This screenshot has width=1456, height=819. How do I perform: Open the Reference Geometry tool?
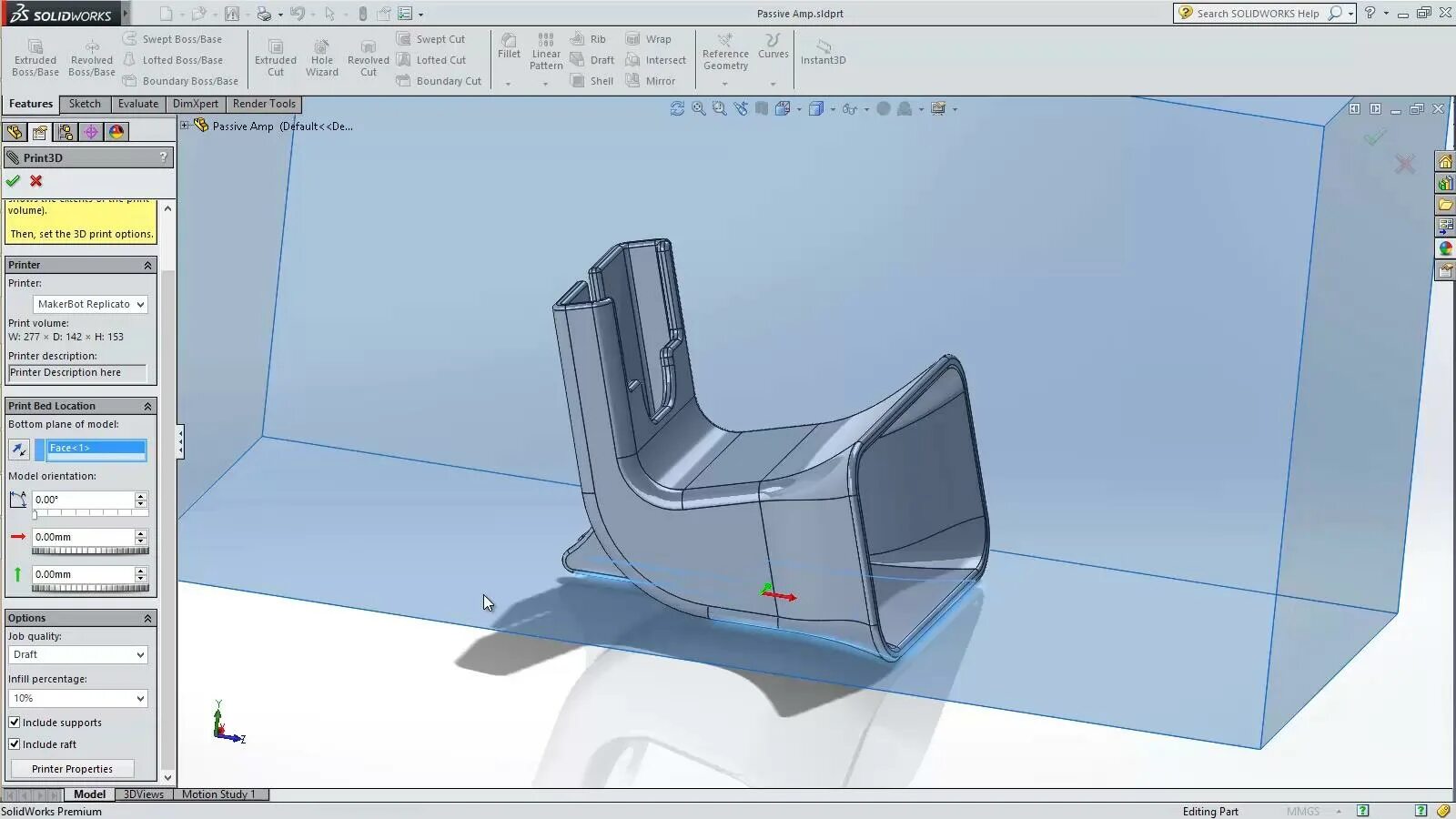pyautogui.click(x=725, y=55)
